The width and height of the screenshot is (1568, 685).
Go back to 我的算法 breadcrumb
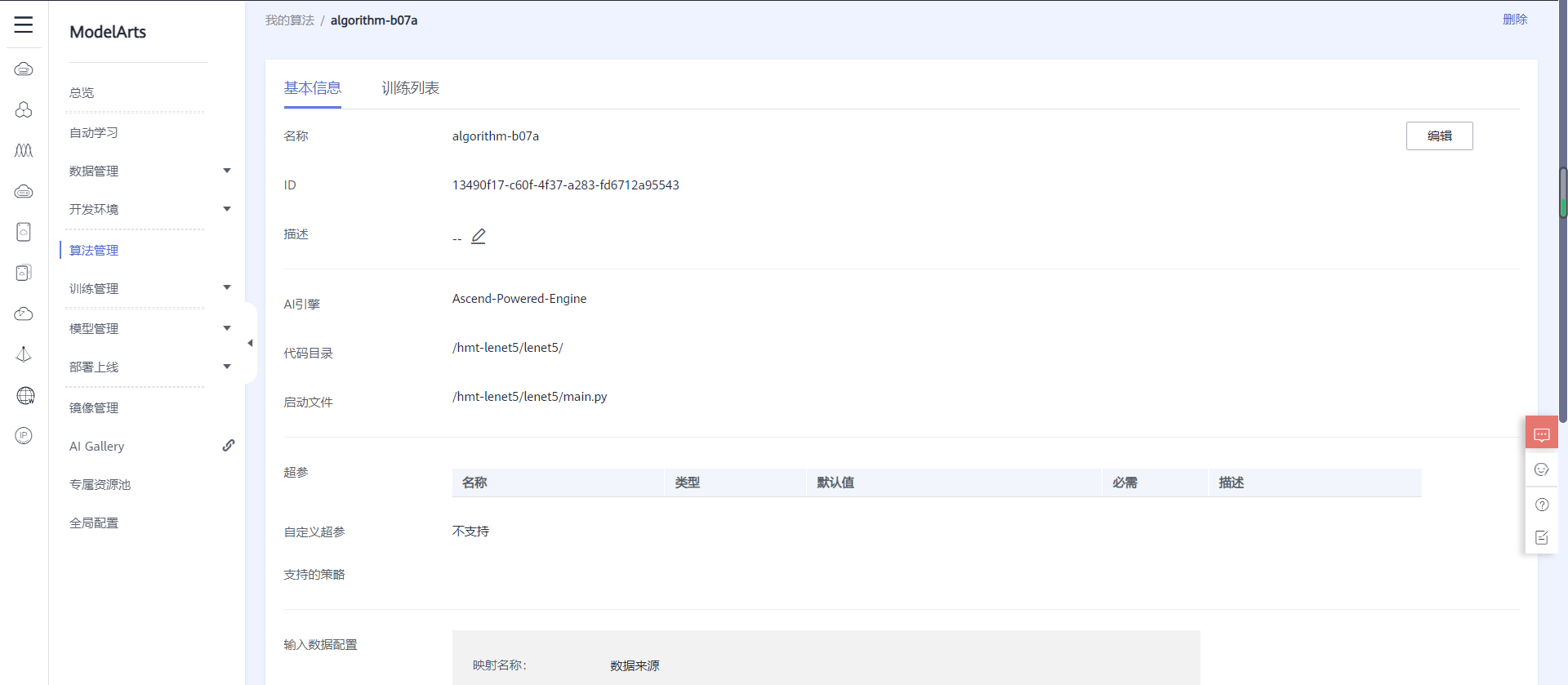click(x=290, y=20)
